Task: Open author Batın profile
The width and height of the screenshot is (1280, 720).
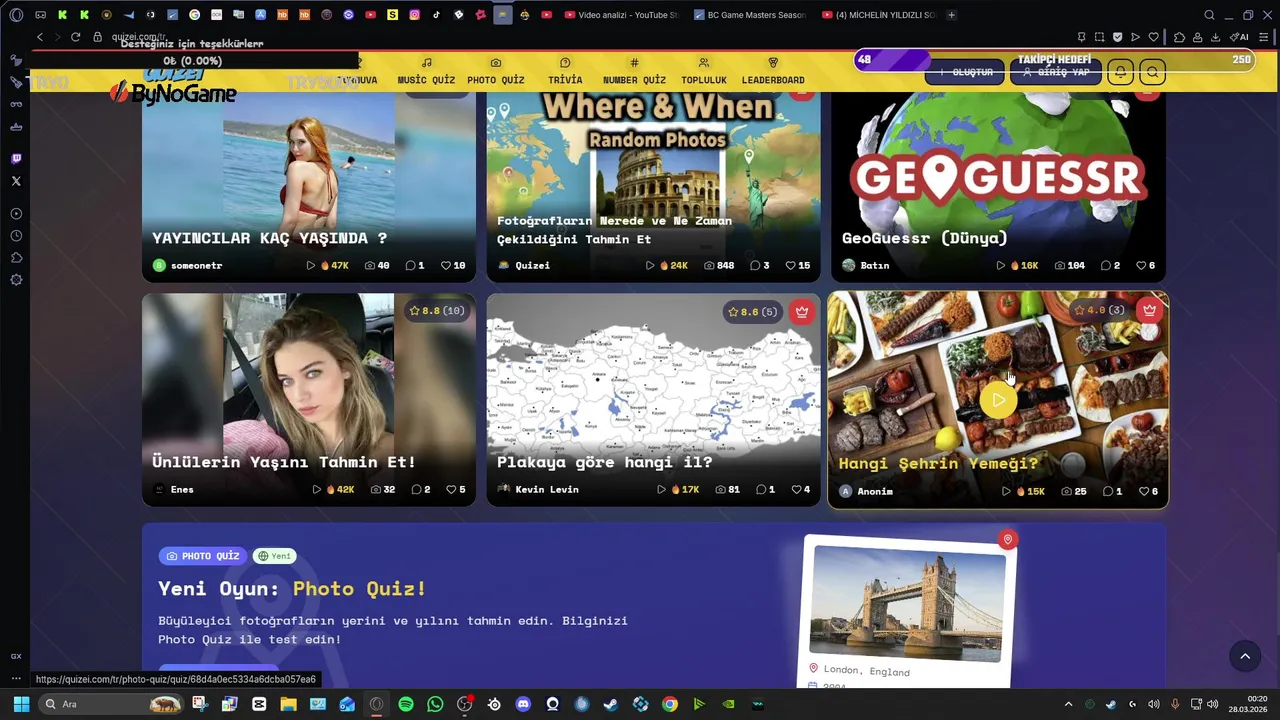Action: pos(865,265)
